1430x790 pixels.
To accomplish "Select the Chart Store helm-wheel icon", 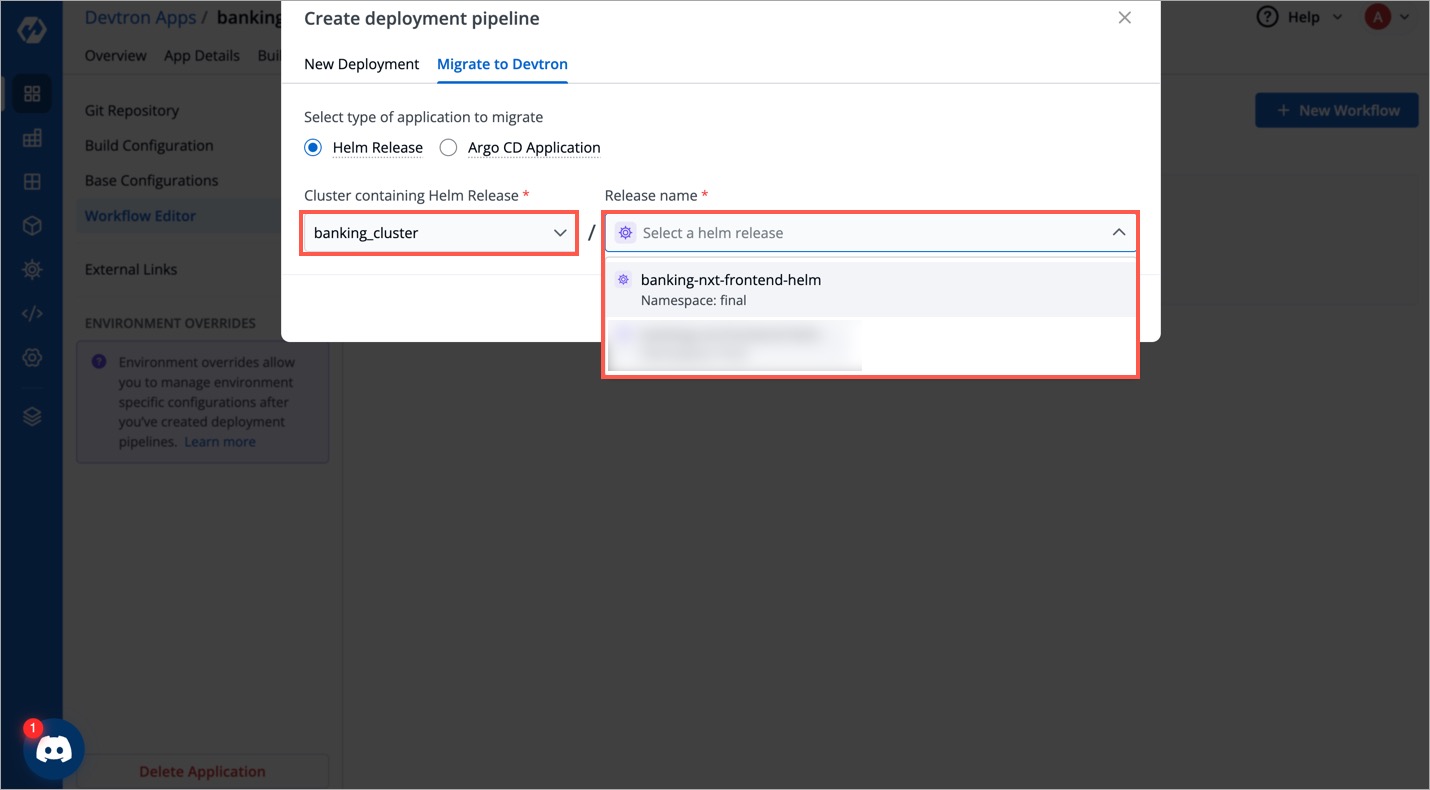I will click(x=31, y=269).
